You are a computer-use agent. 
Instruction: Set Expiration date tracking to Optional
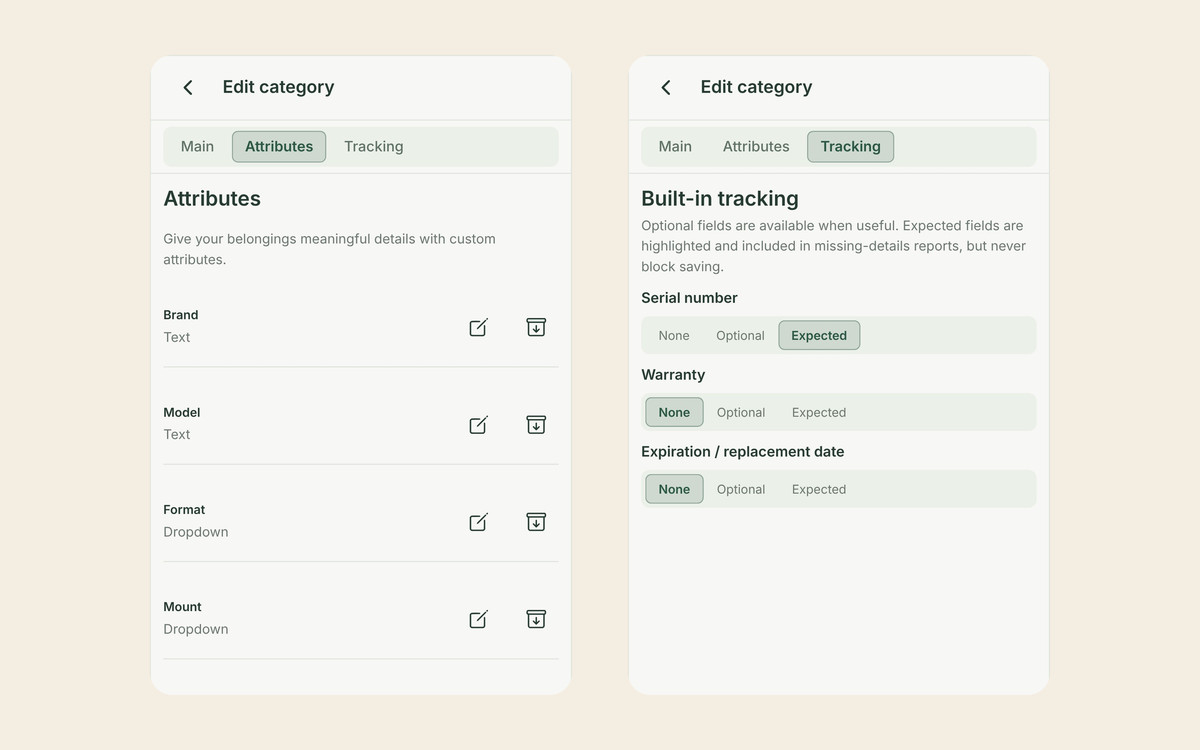tap(741, 489)
